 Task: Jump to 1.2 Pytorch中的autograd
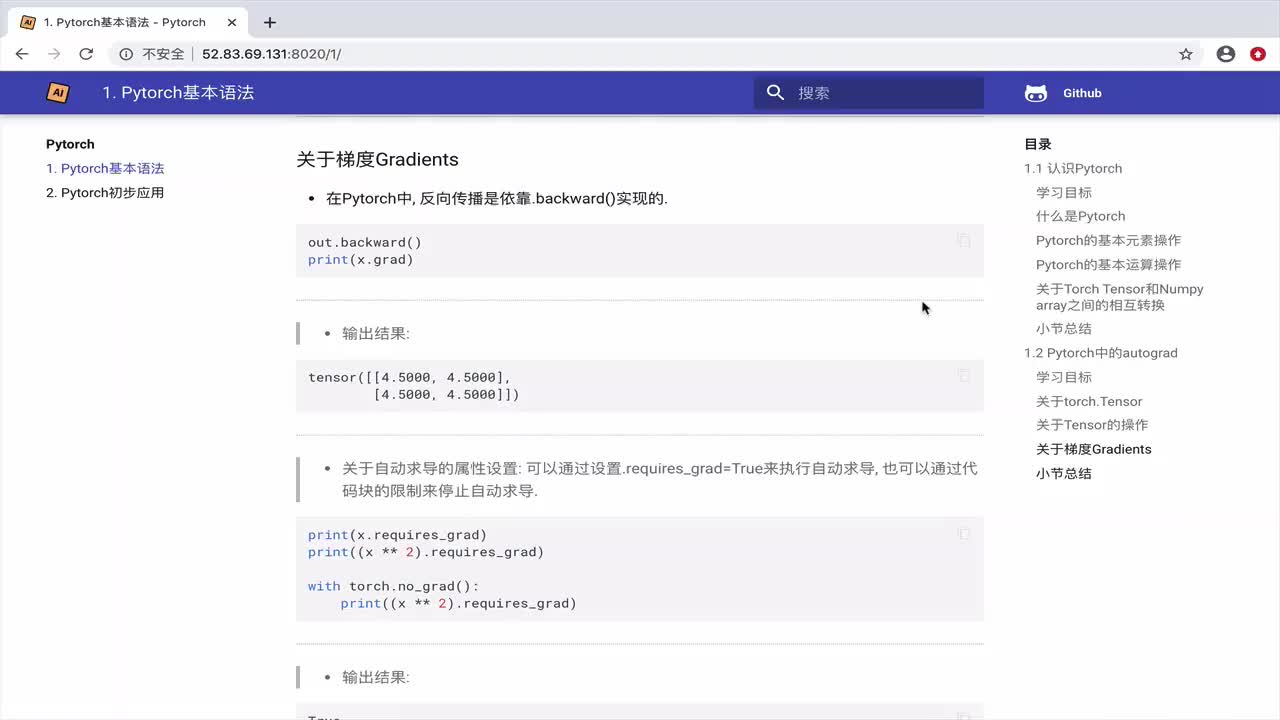[1101, 353]
